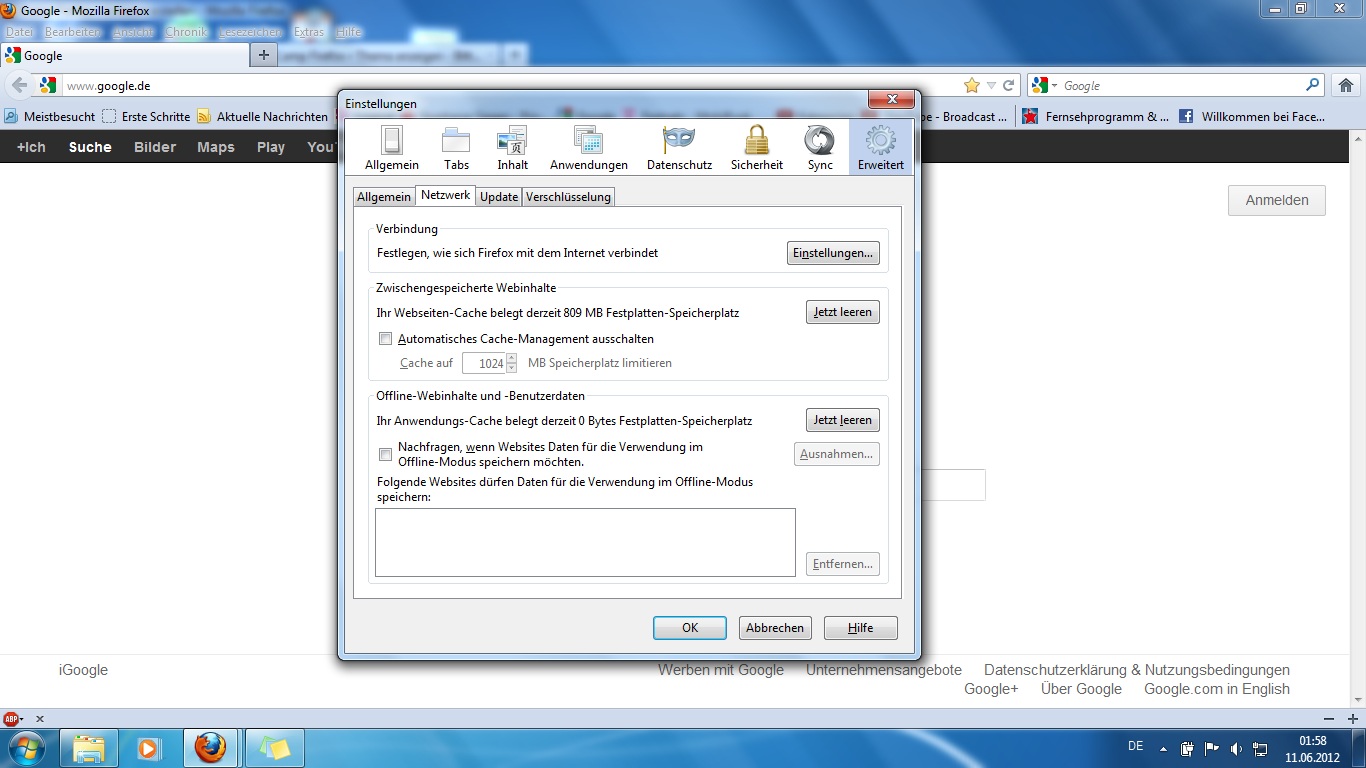Open the Extras menu in Firefox
1366x768 pixels.
click(309, 32)
